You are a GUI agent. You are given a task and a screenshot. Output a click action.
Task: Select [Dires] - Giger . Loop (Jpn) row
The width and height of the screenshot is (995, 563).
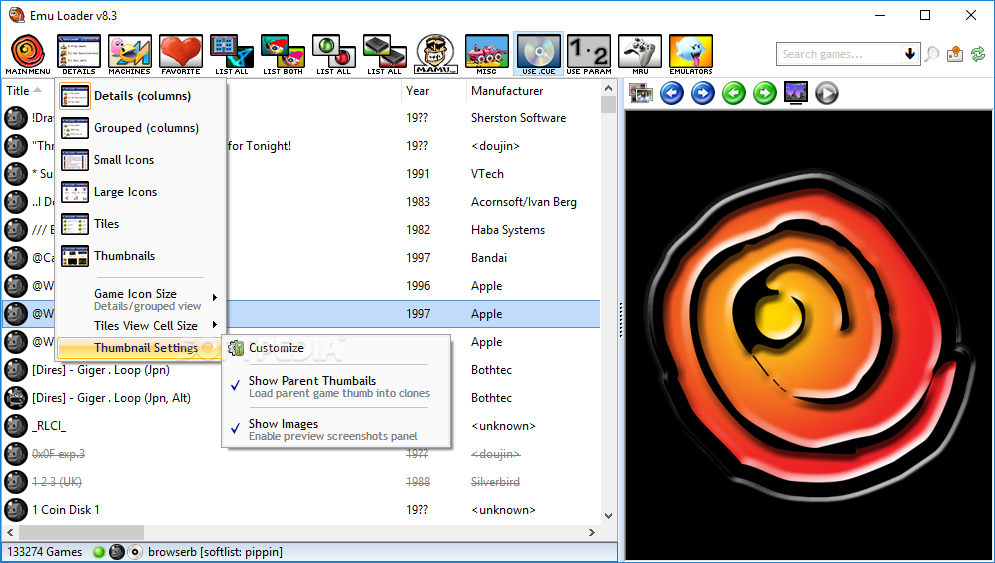click(301, 370)
